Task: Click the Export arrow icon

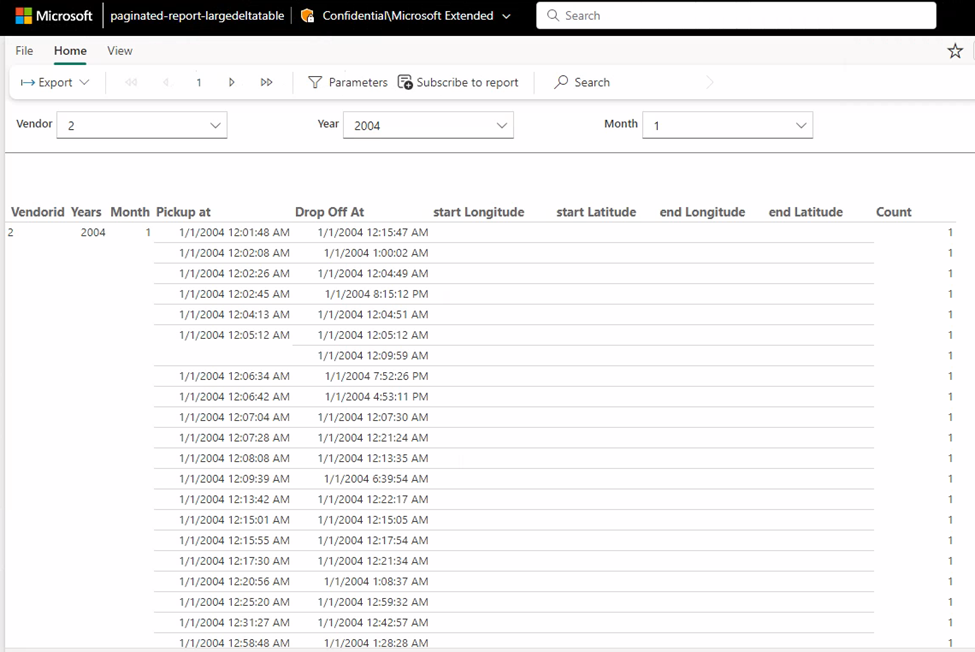Action: coord(27,82)
